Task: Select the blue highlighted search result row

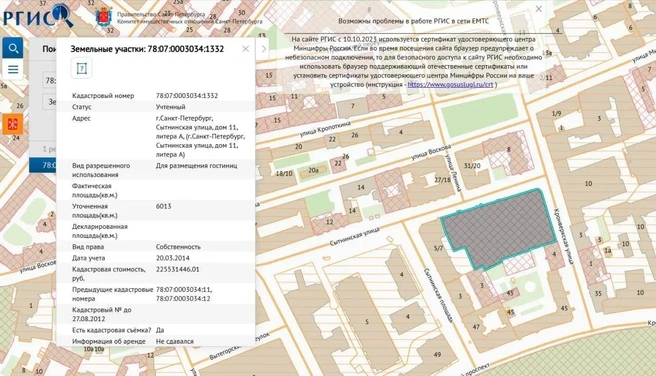Action: tap(42, 165)
